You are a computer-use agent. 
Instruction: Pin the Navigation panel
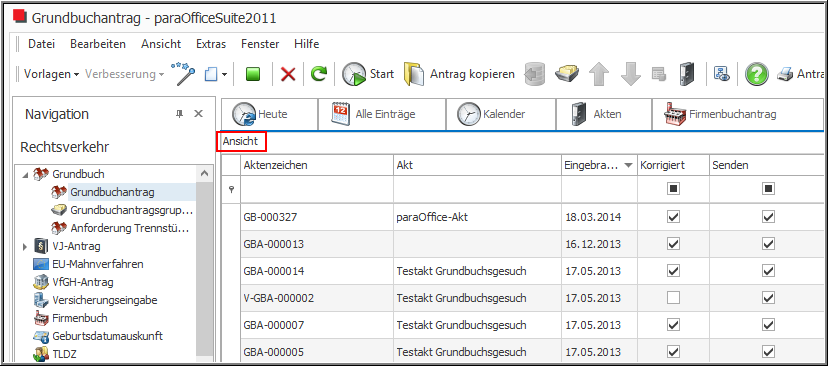pos(180,114)
